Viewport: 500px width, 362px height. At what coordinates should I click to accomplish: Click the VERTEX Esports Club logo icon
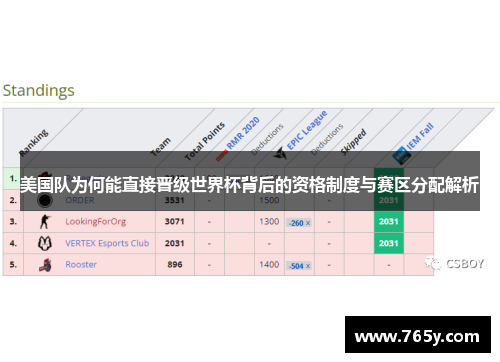[45, 243]
